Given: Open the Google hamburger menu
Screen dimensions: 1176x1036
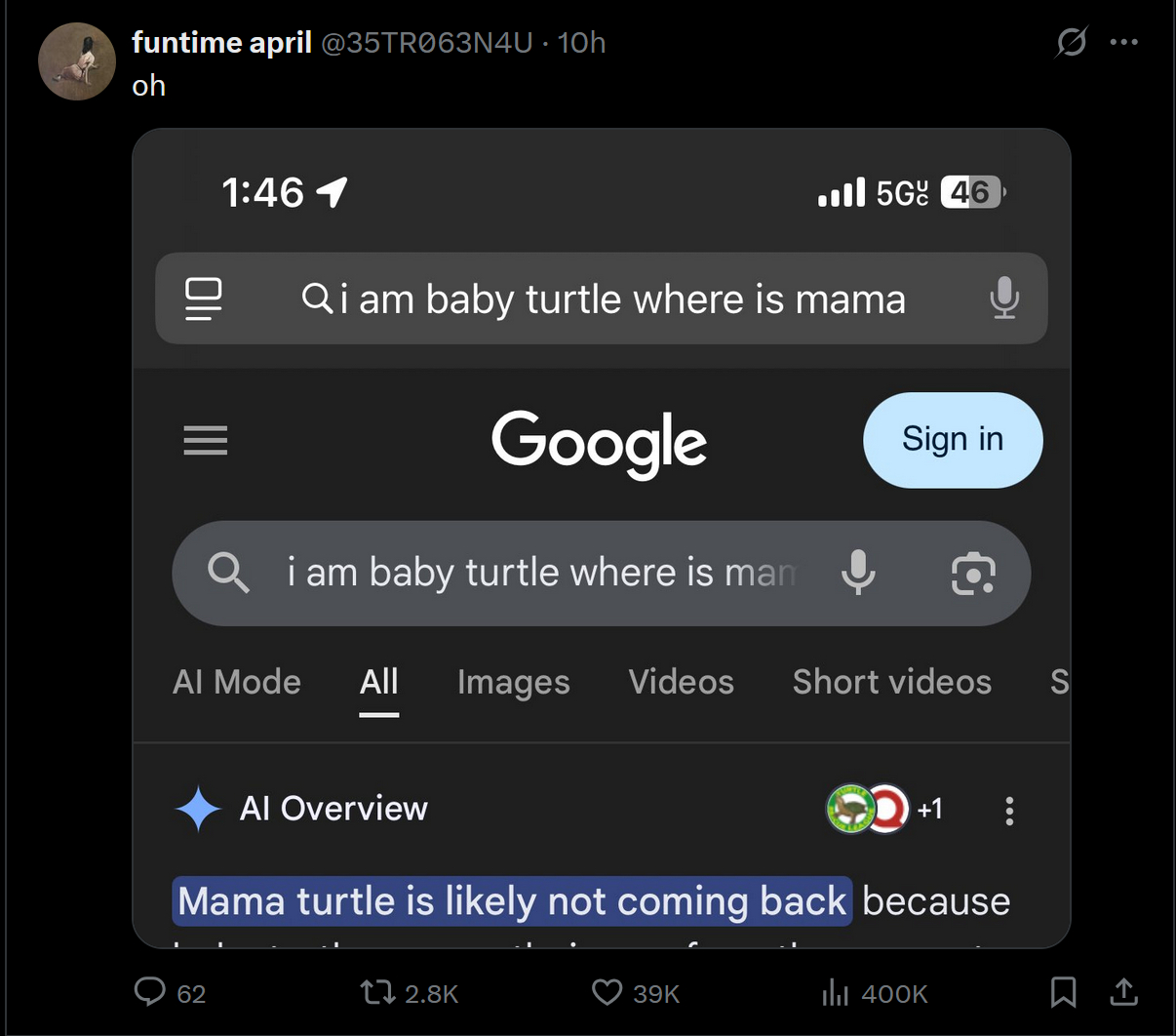Looking at the screenshot, I should pyautogui.click(x=206, y=440).
